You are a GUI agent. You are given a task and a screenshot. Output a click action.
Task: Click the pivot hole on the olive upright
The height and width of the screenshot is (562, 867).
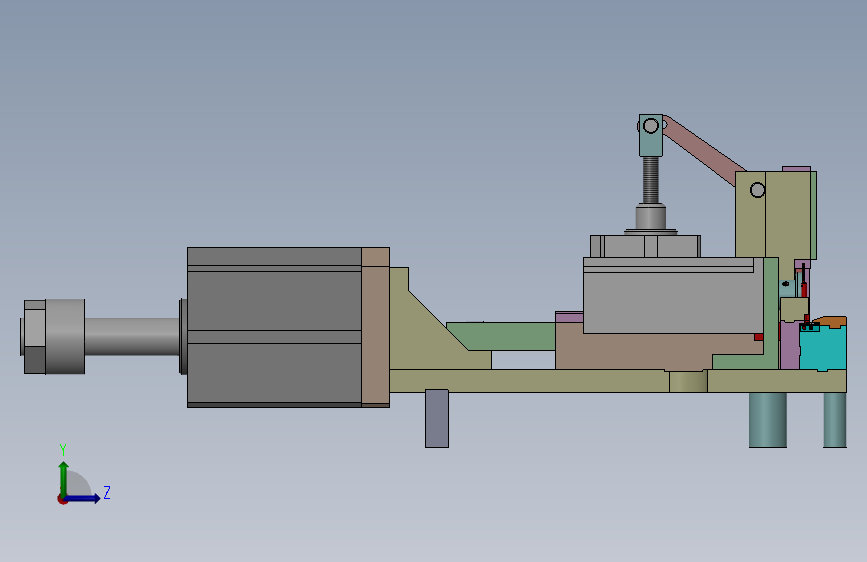758,190
